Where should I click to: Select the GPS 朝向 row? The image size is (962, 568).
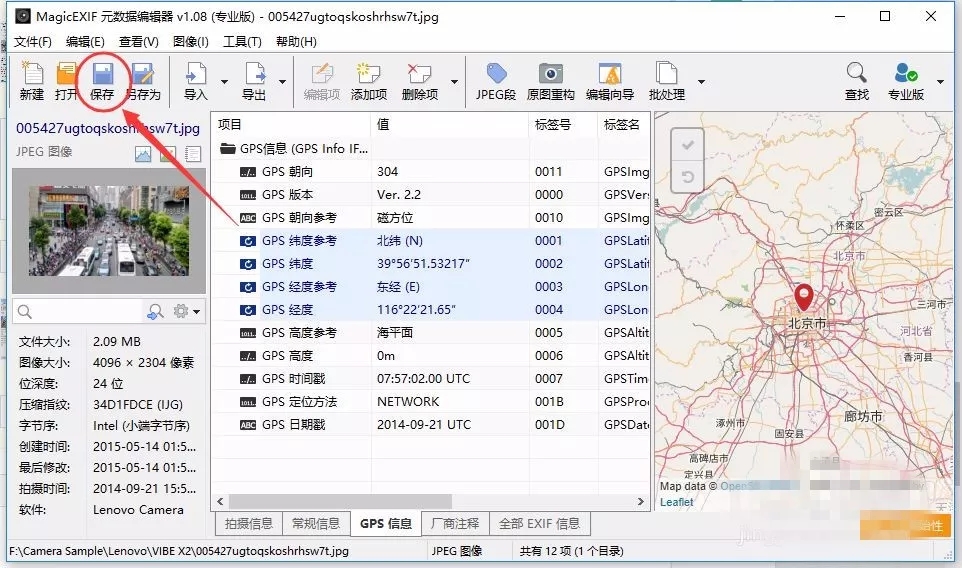click(x=431, y=172)
